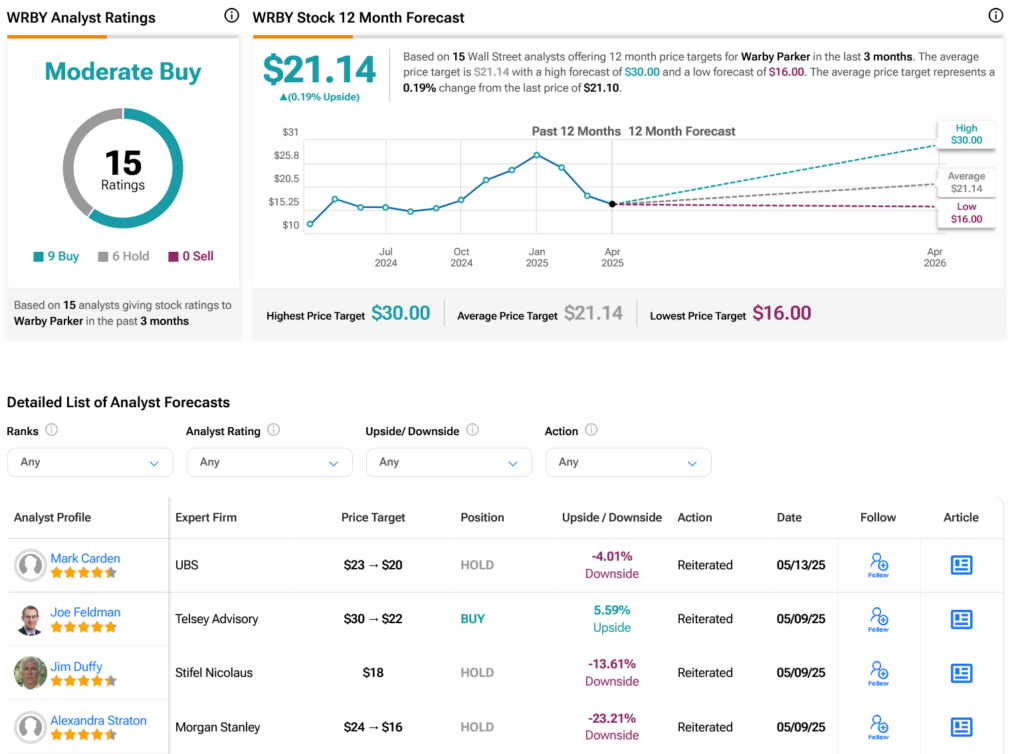1024x754 pixels.
Task: Click the Expert Firm column header
Action: click(206, 518)
